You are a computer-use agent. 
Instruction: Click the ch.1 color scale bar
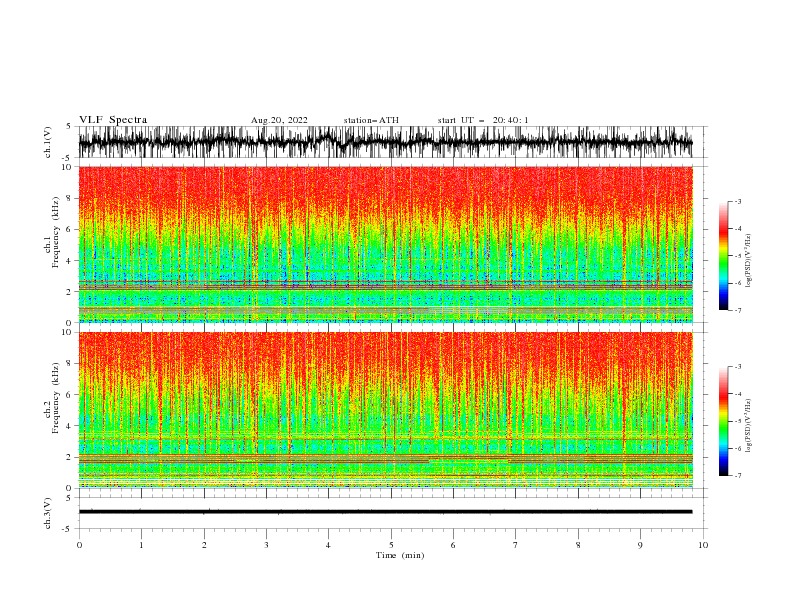(723, 256)
